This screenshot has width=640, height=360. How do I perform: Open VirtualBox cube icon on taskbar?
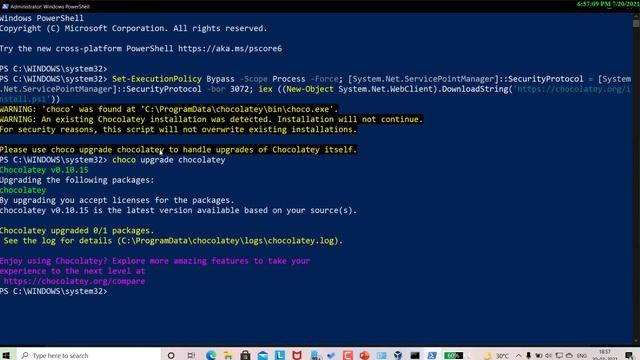tap(398, 355)
